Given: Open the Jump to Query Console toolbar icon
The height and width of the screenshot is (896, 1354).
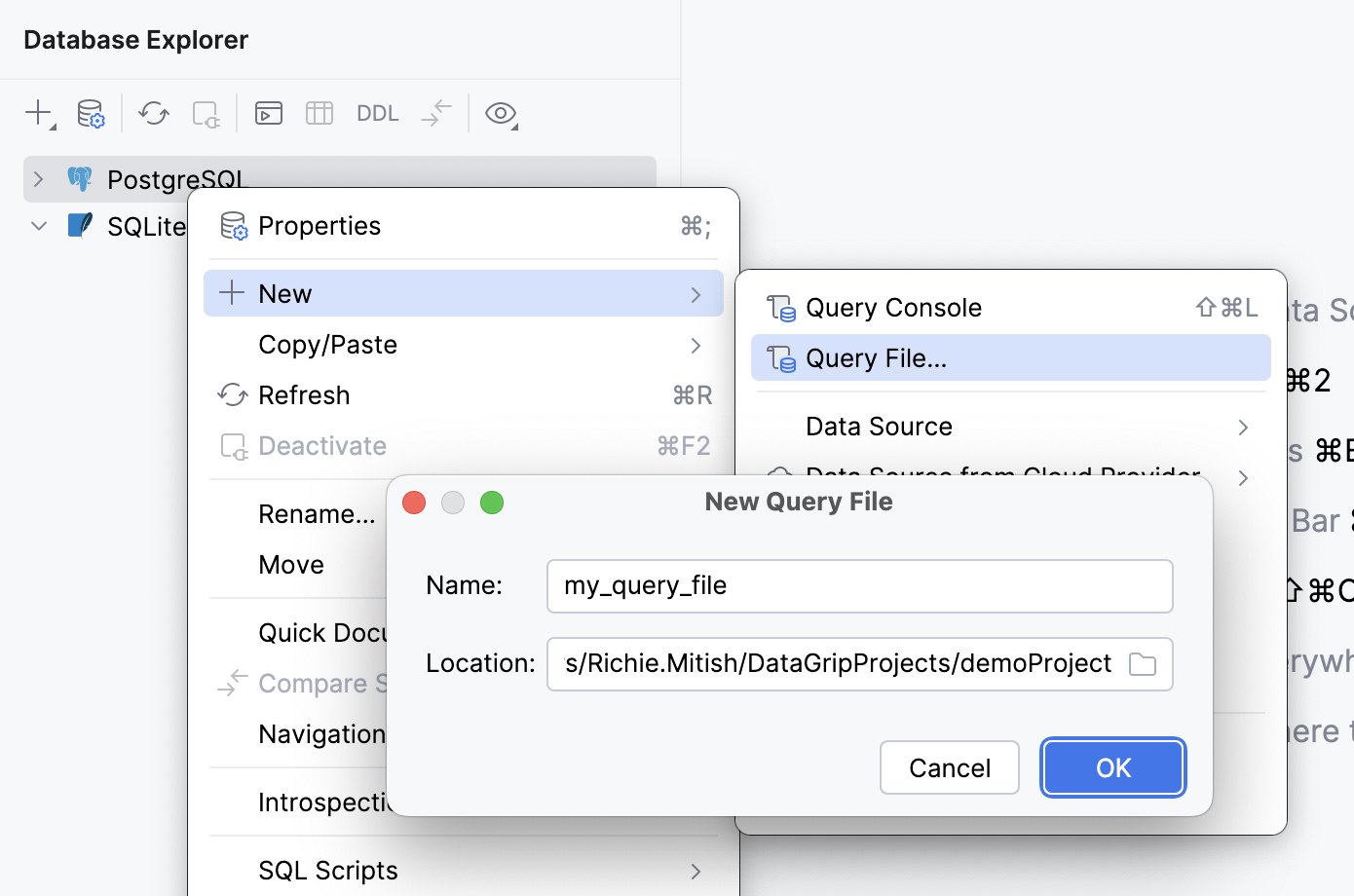Looking at the screenshot, I should point(268,113).
